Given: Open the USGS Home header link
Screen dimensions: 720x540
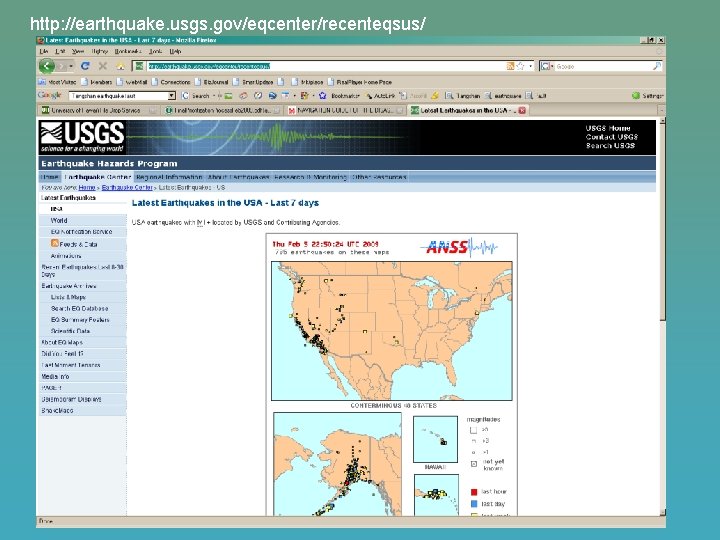Looking at the screenshot, I should coord(608,128).
